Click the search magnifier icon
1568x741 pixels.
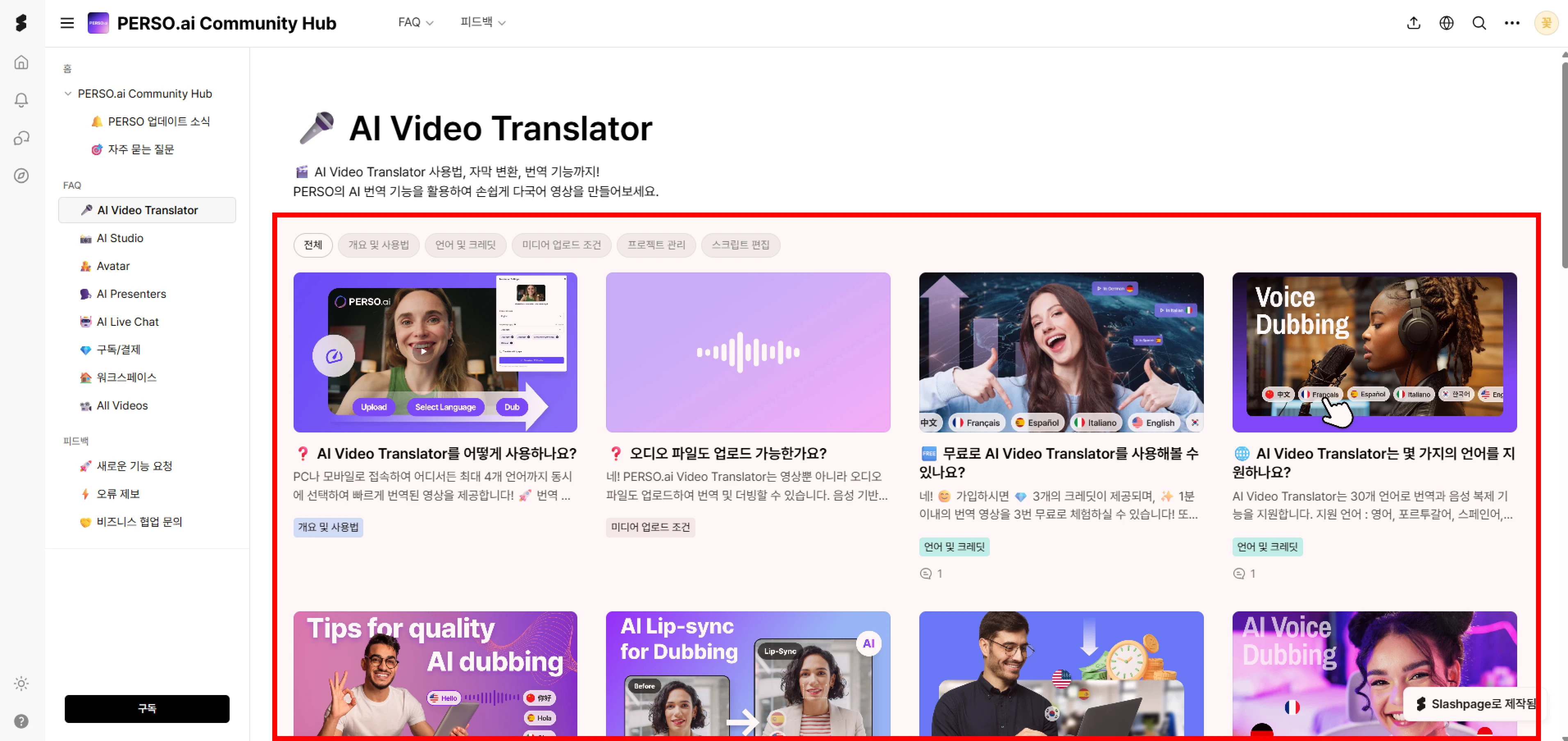pos(1479,23)
